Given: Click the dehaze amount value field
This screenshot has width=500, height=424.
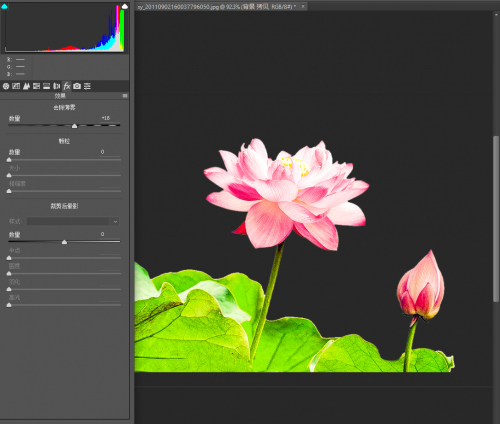Looking at the screenshot, I should click(109, 118).
